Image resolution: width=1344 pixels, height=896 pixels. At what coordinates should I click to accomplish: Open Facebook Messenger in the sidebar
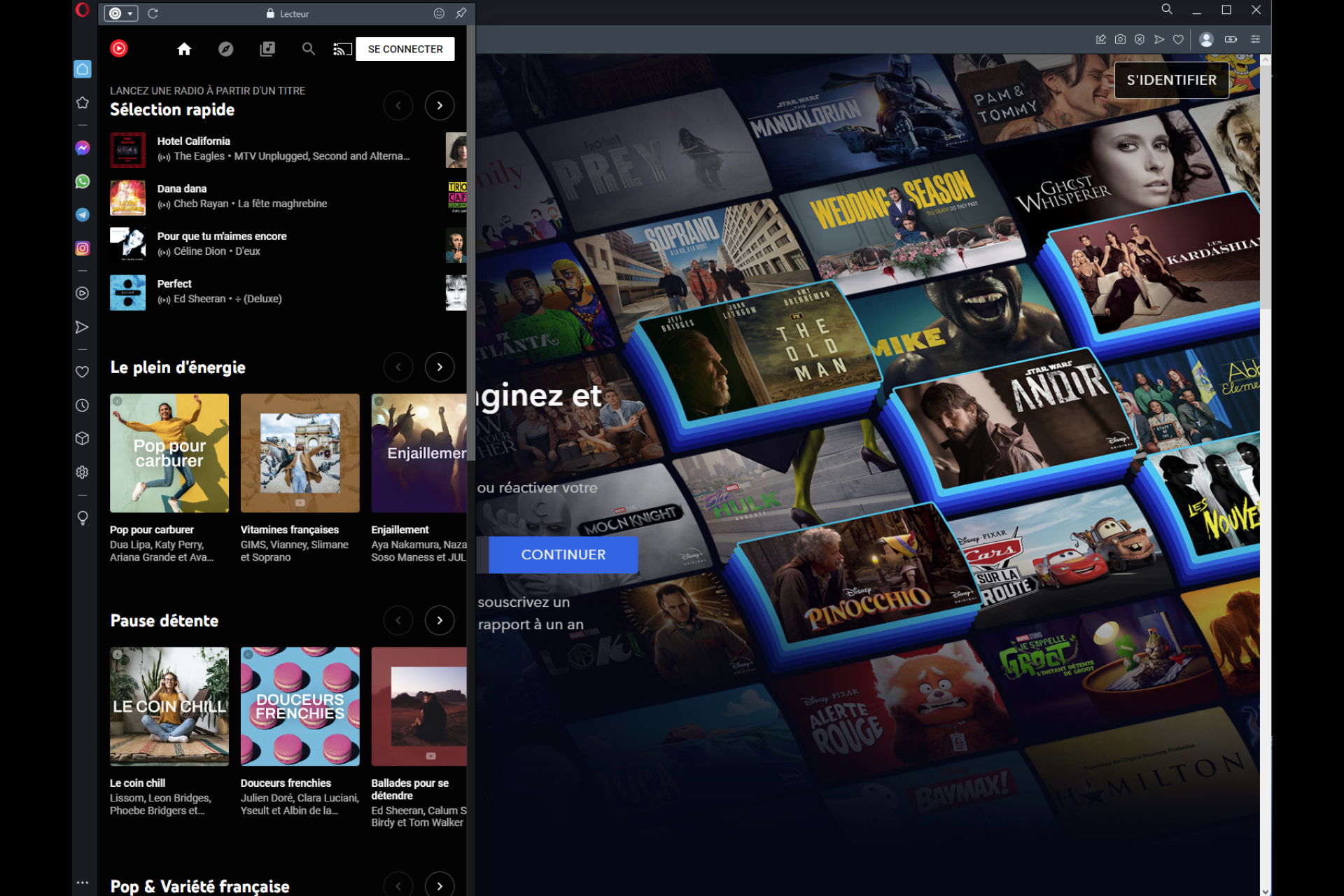point(82,148)
